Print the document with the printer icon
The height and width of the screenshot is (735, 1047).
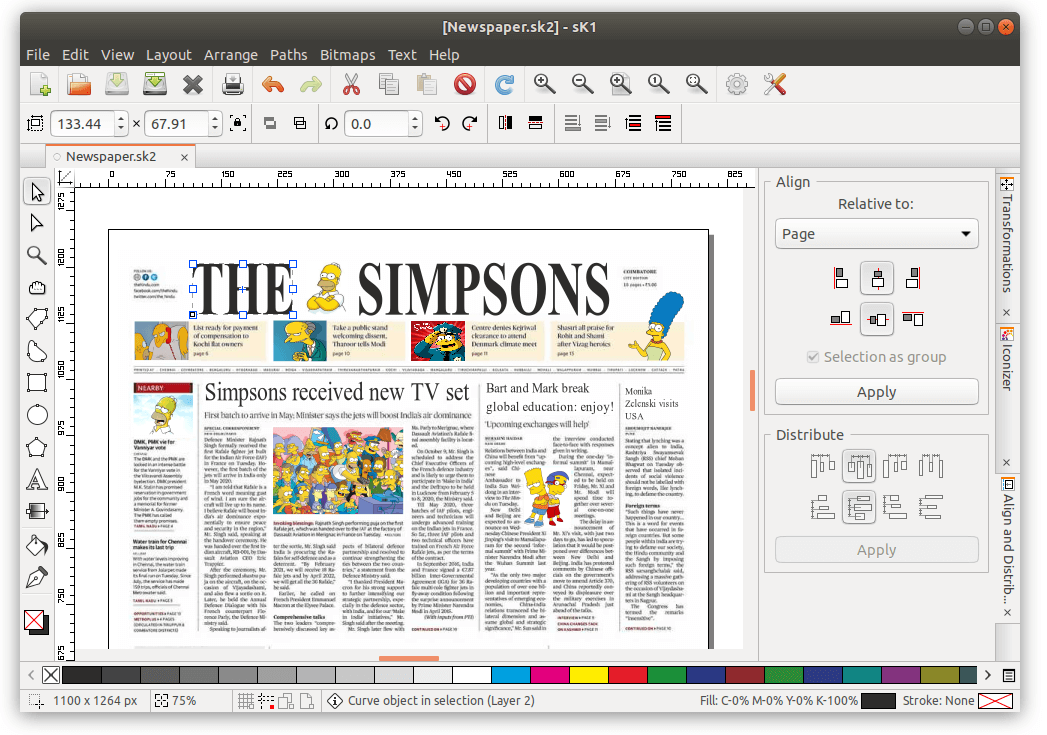pyautogui.click(x=232, y=85)
